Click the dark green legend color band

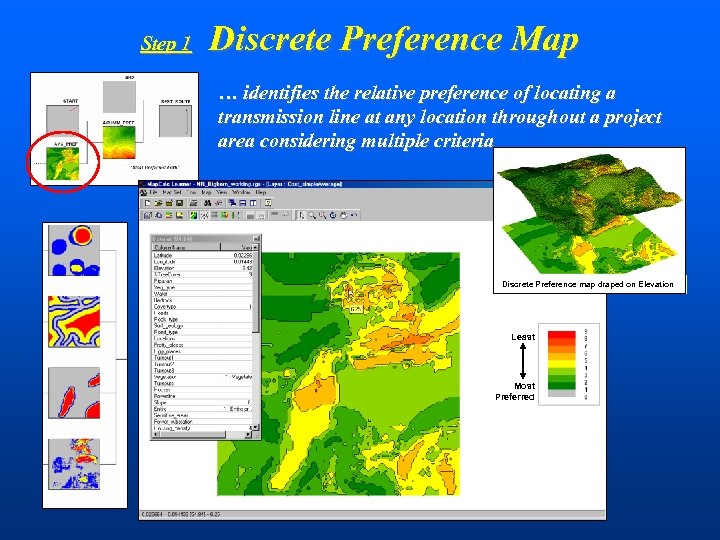pos(561,386)
